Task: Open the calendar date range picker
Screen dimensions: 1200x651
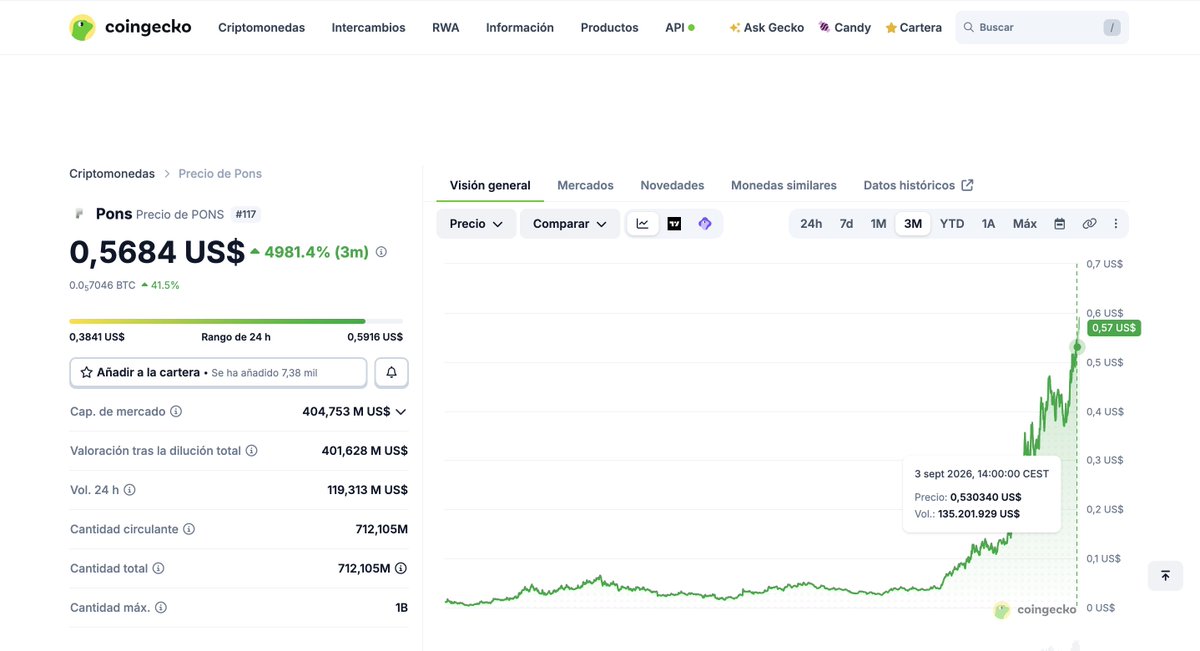Action: coord(1059,224)
